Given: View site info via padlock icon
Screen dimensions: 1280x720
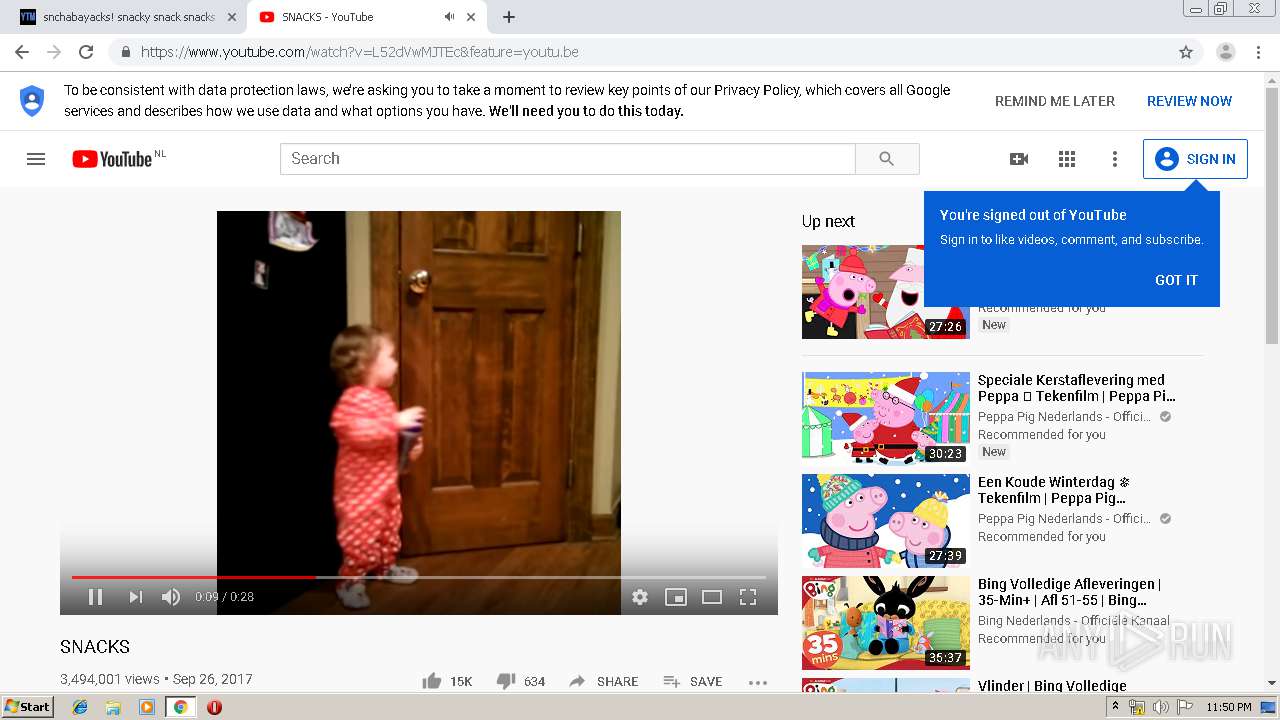Looking at the screenshot, I should coord(126,52).
